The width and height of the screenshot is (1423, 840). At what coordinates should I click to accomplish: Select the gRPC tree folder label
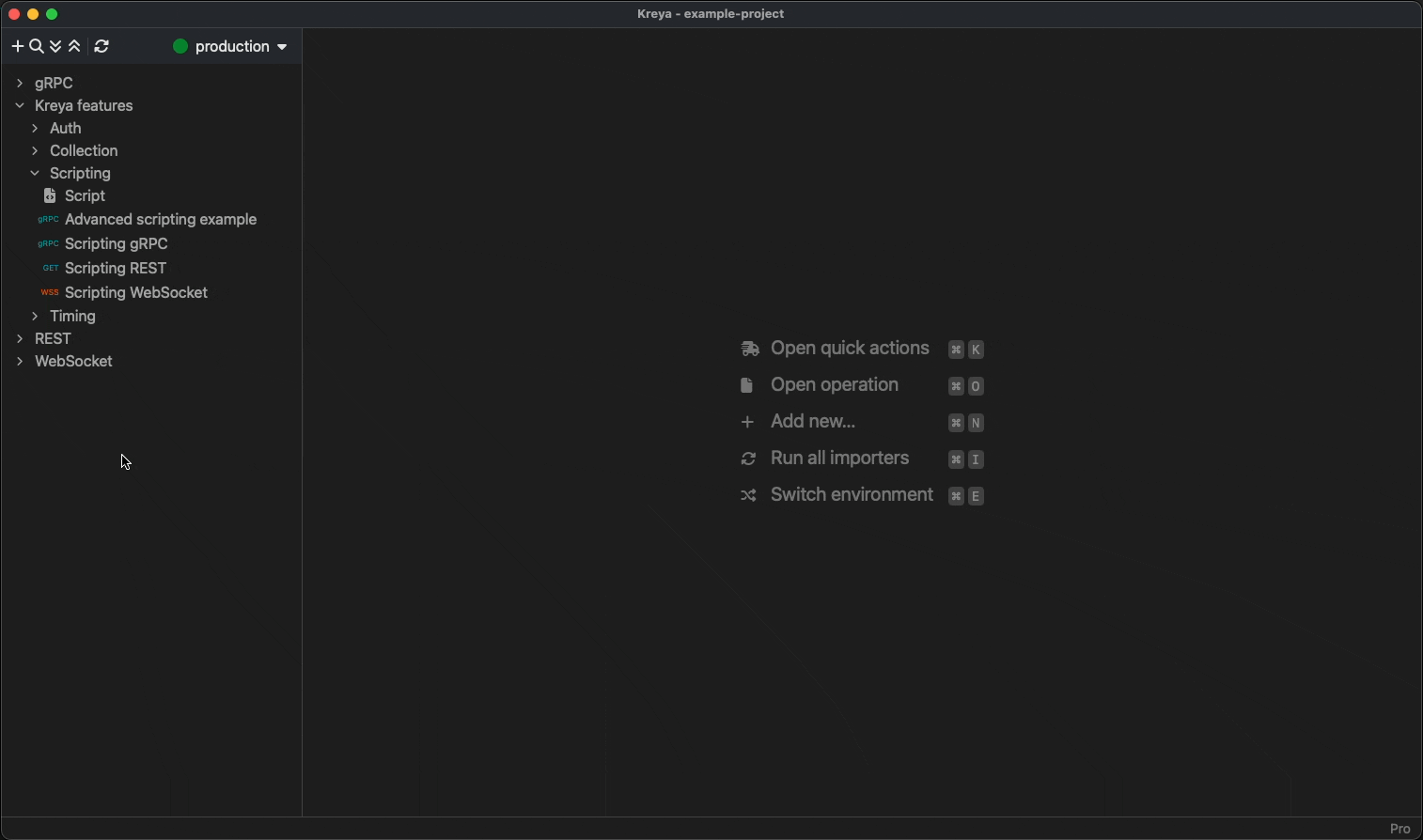[x=54, y=84]
